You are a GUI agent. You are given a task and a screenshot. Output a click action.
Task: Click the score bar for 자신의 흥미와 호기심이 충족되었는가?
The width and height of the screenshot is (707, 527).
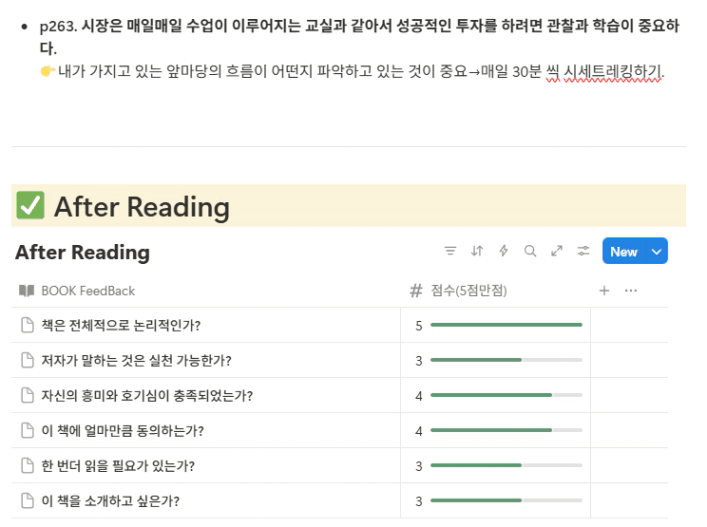coord(506,395)
